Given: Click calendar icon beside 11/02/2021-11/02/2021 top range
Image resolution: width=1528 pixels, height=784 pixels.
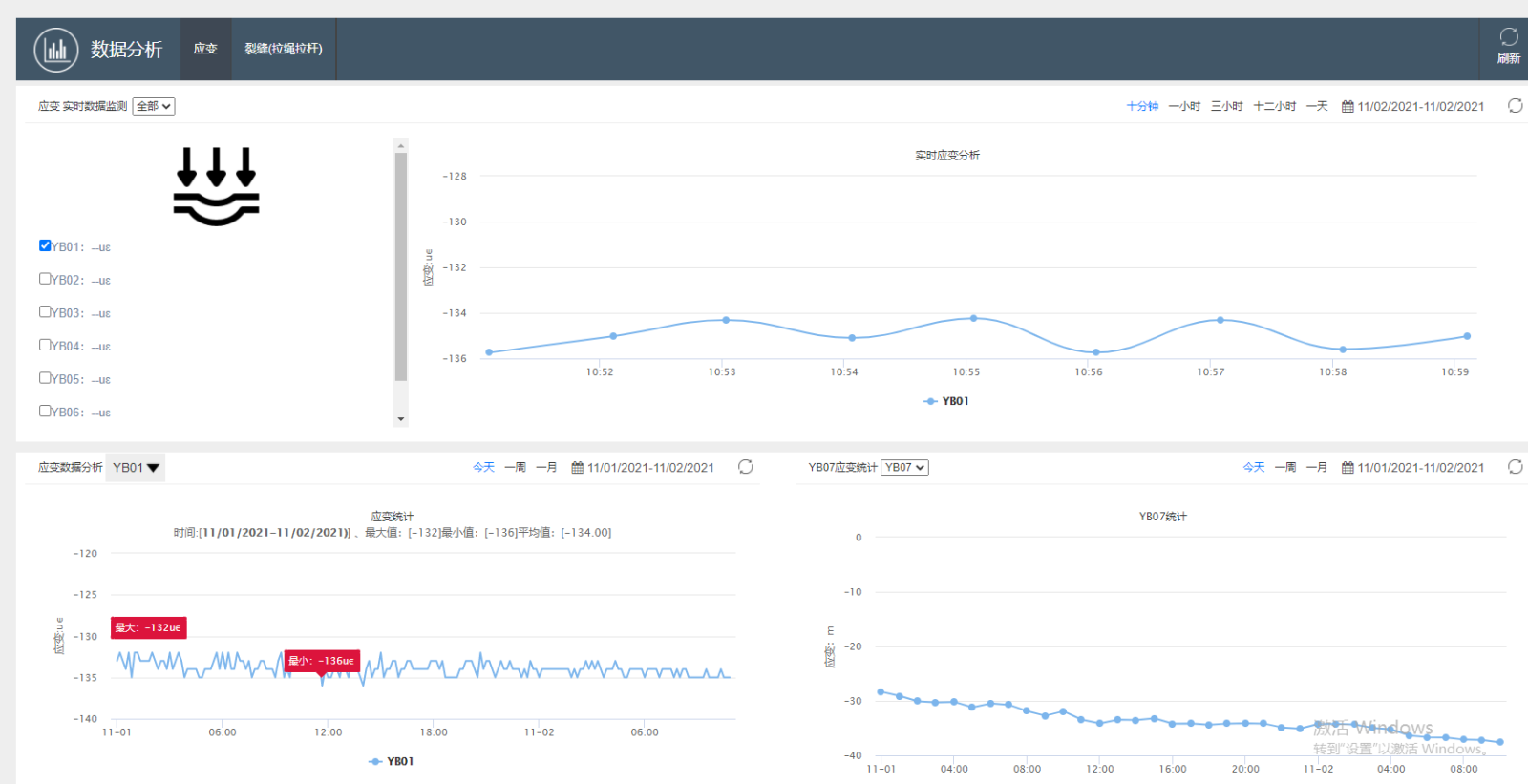Looking at the screenshot, I should click(x=1348, y=107).
